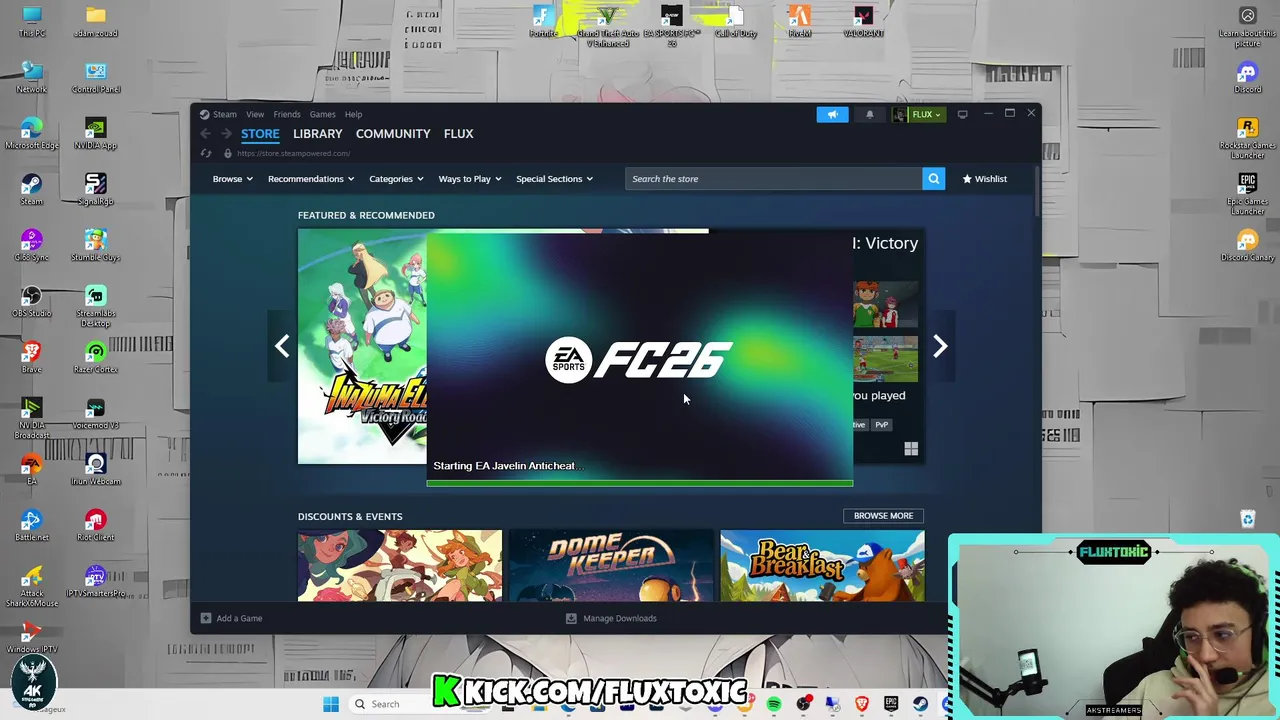Select Grand Theft Auto V Enhanced shortcut
The width and height of the screenshot is (1280, 720).
(x=607, y=25)
